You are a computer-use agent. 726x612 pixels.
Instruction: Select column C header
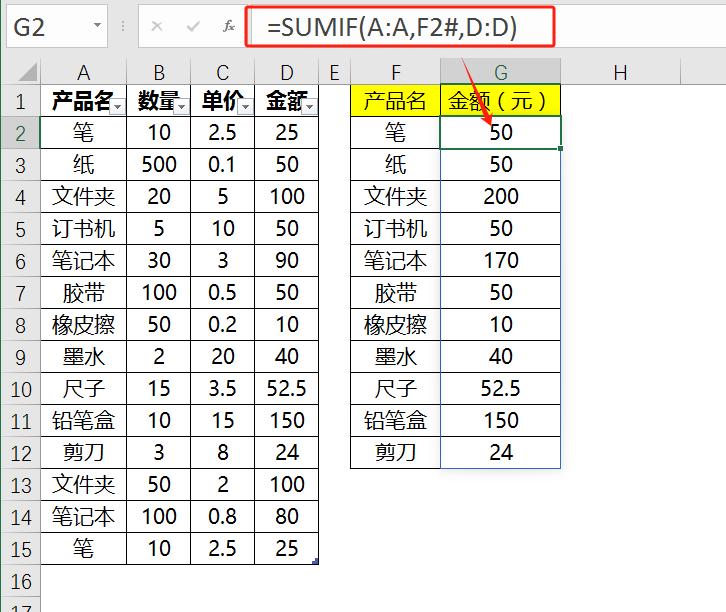(x=222, y=72)
